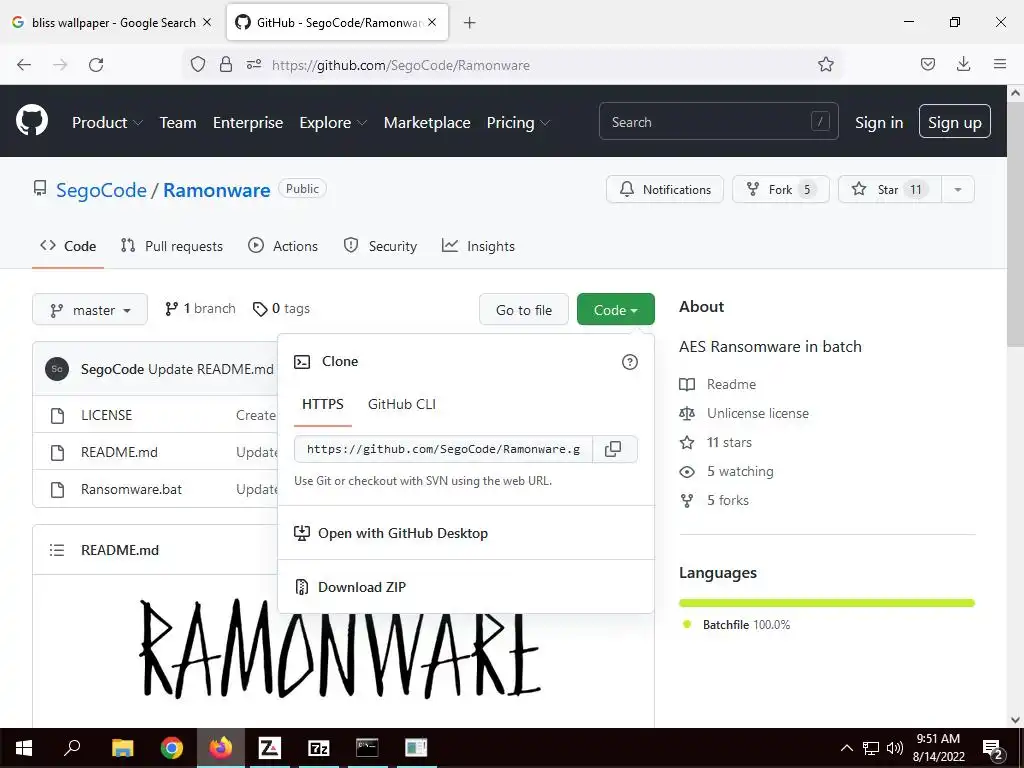Click the SegoCode avatar in commit row

(57, 369)
